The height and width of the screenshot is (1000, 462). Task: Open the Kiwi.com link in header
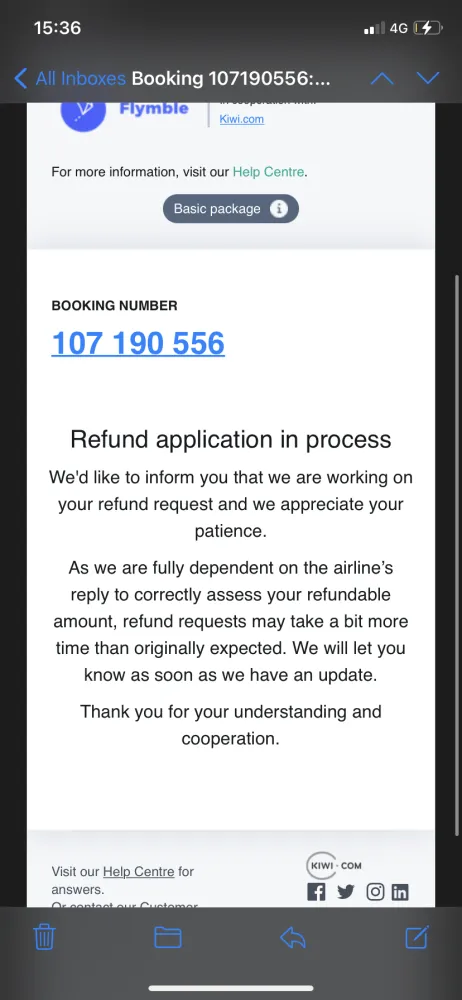pos(241,119)
